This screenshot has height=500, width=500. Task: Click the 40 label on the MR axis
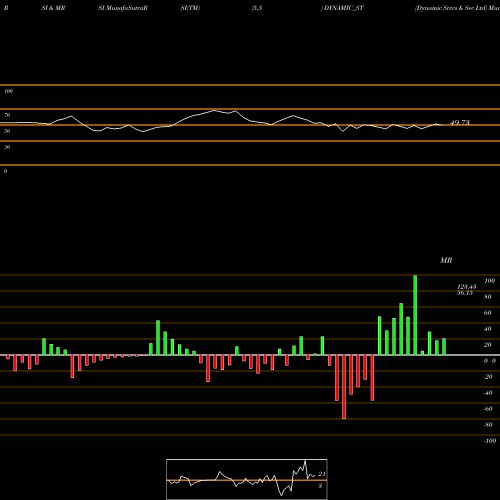(x=488, y=329)
